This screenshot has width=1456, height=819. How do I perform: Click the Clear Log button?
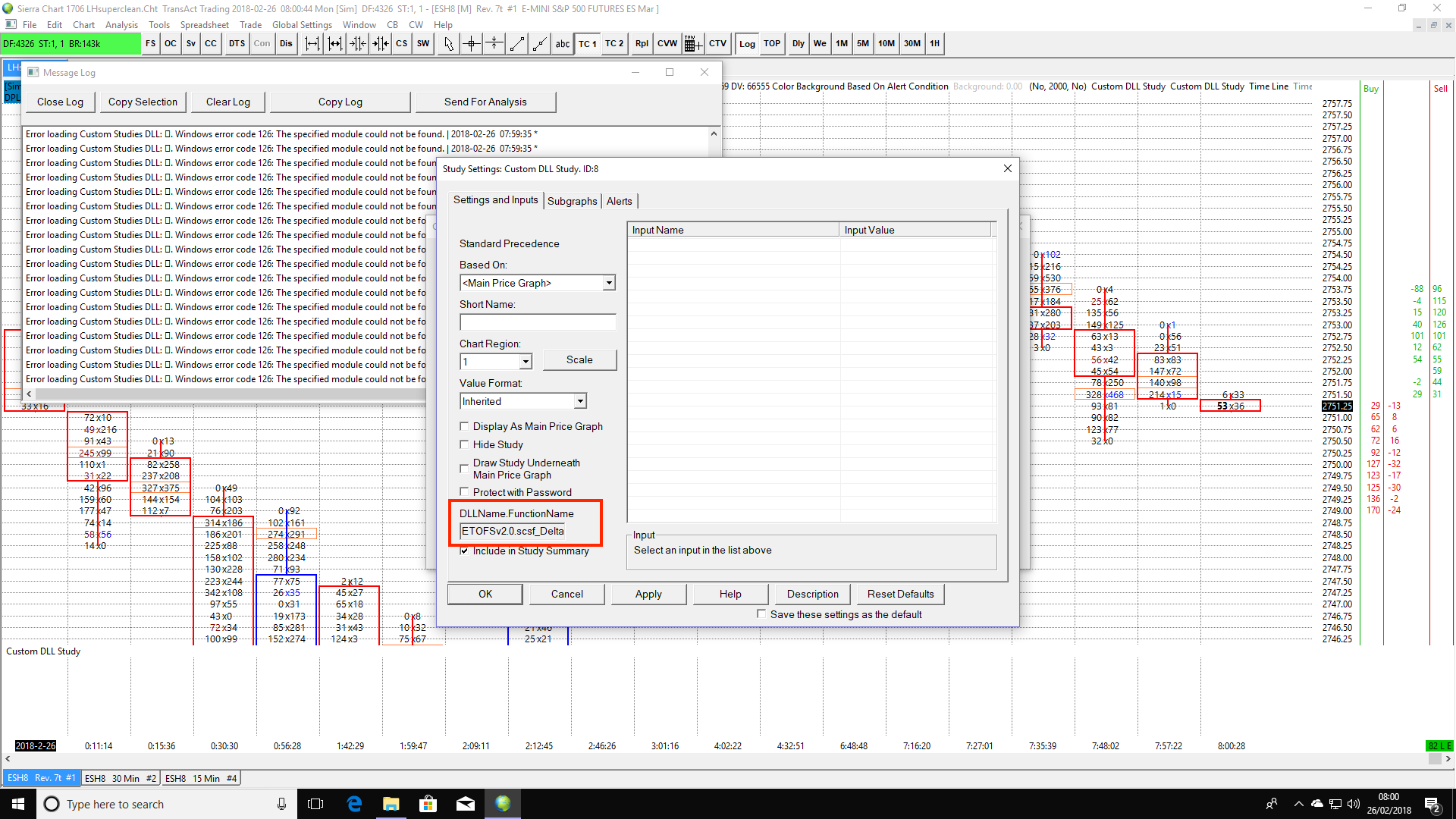click(227, 102)
